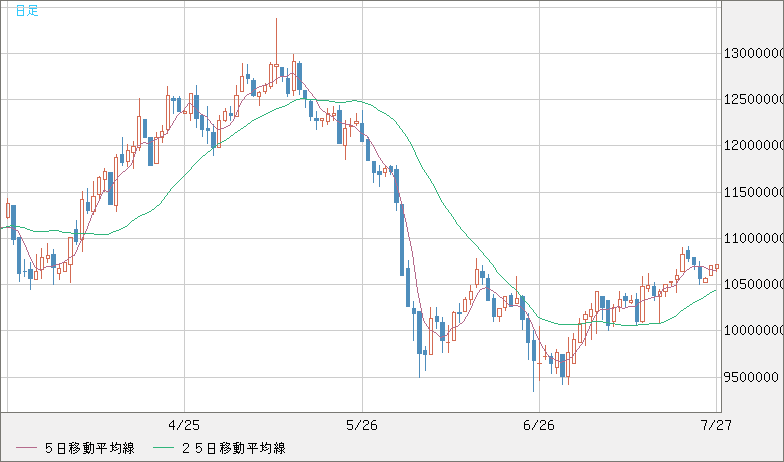Select the 7/27 date axis label
Screen dimensions: 784x462
point(716,426)
